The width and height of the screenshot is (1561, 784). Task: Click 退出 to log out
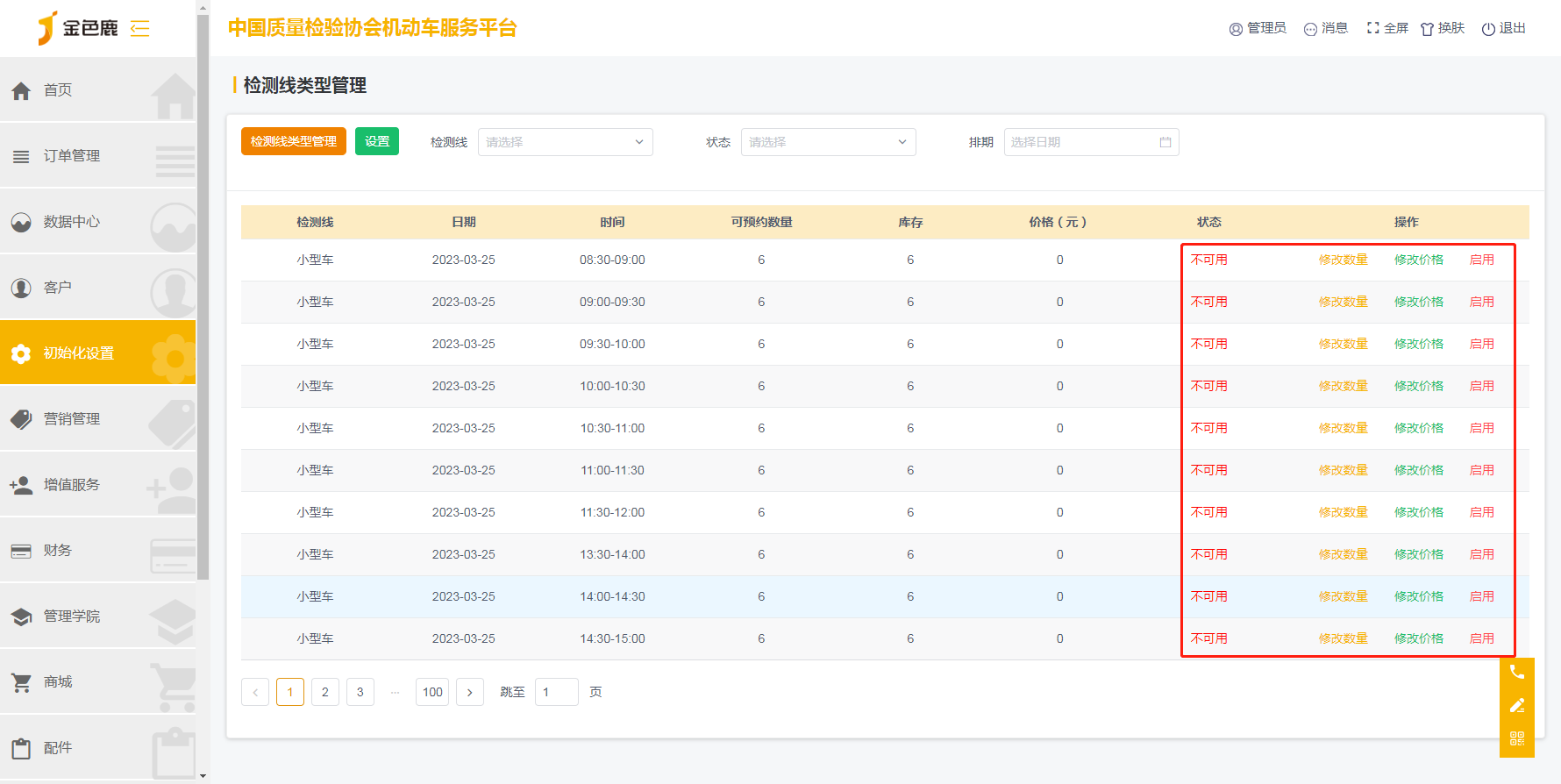pos(1504,28)
